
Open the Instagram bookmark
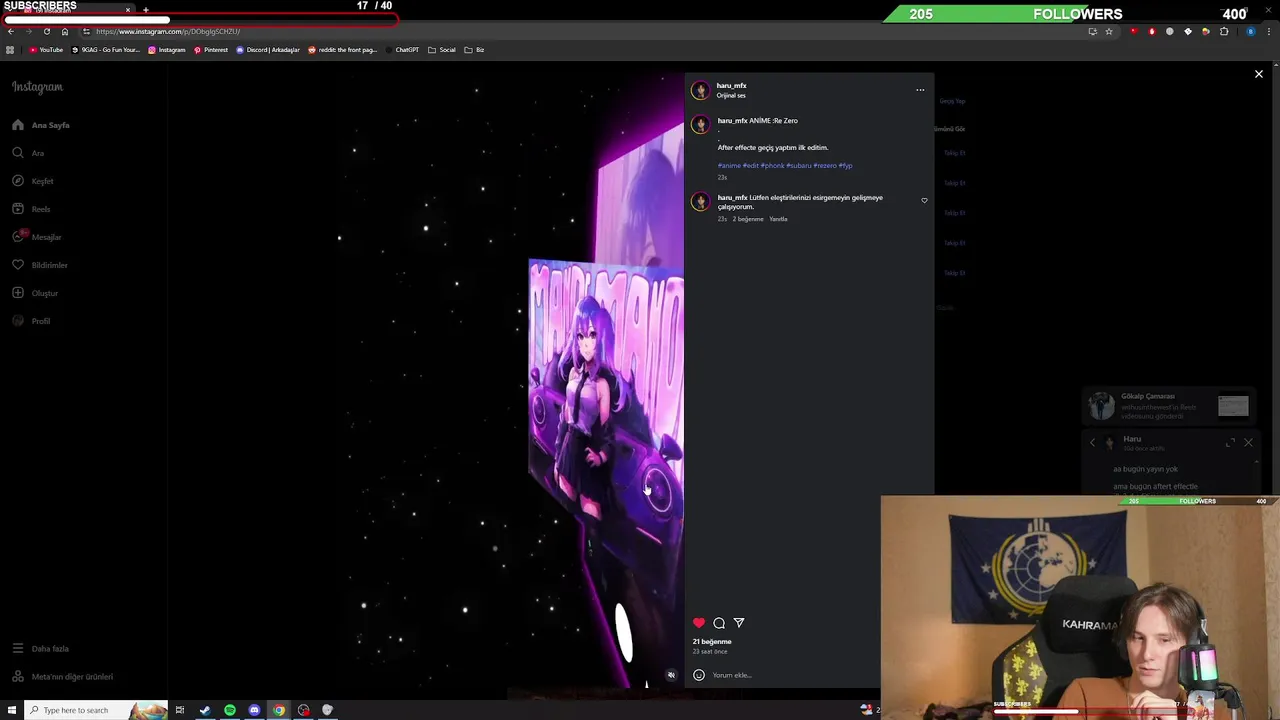pos(167,50)
